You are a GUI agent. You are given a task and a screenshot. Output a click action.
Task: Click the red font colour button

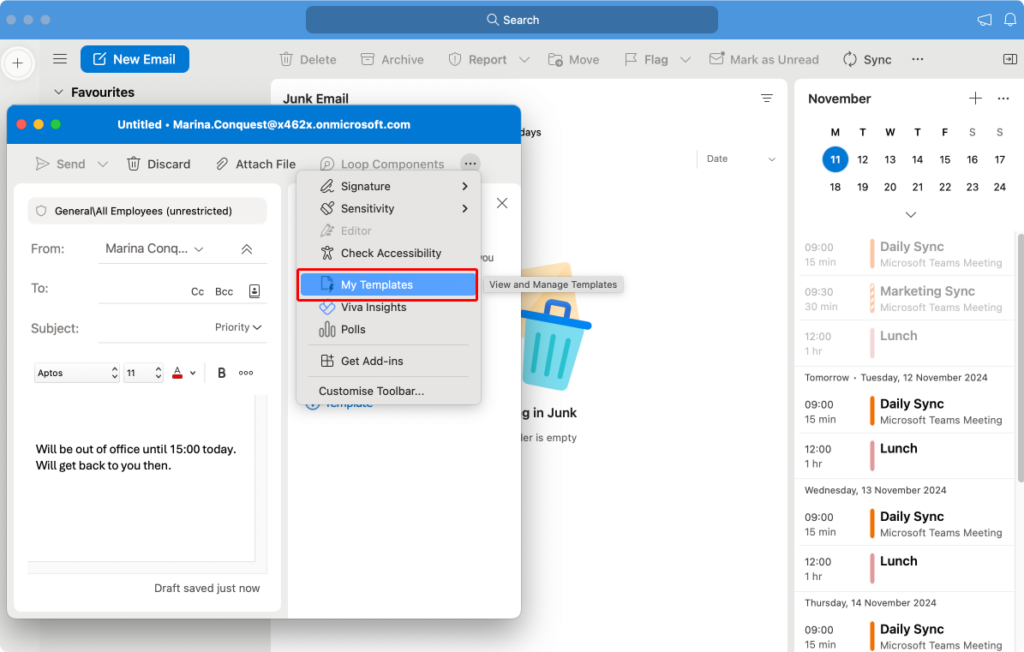tap(177, 373)
